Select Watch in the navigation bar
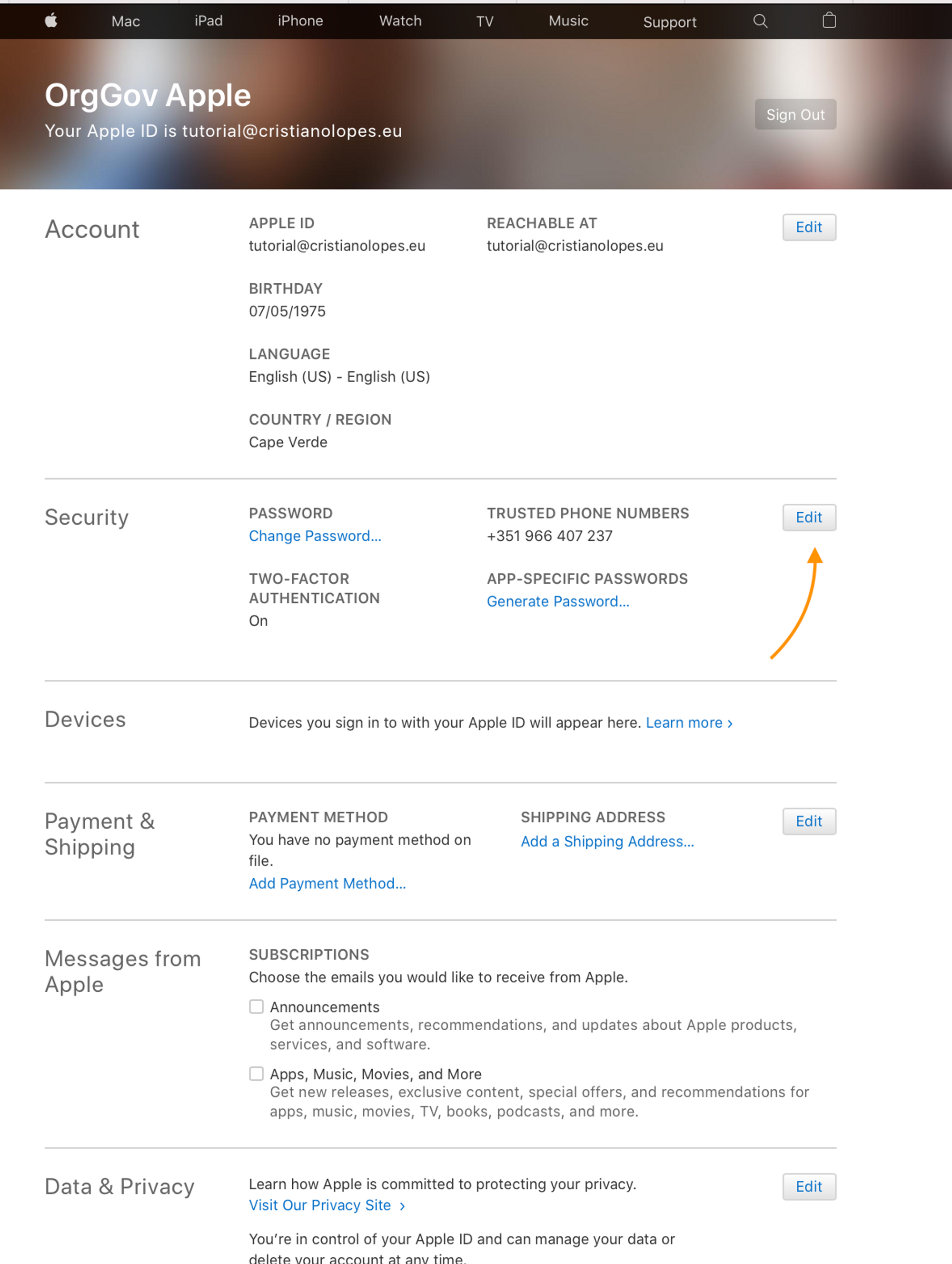Screen dimensions: 952x1264 point(401,21)
